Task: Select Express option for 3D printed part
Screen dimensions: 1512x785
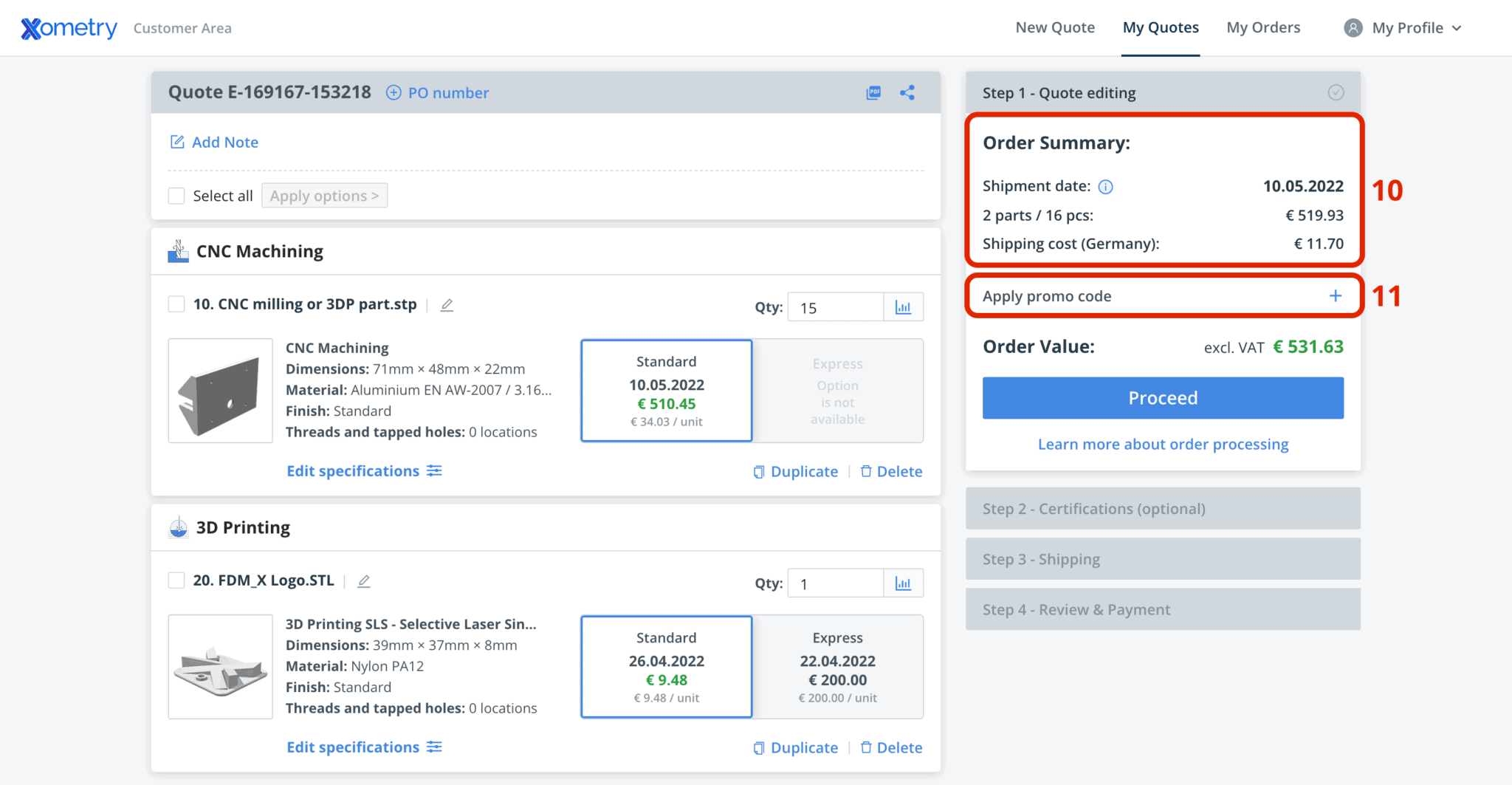Action: click(x=838, y=665)
